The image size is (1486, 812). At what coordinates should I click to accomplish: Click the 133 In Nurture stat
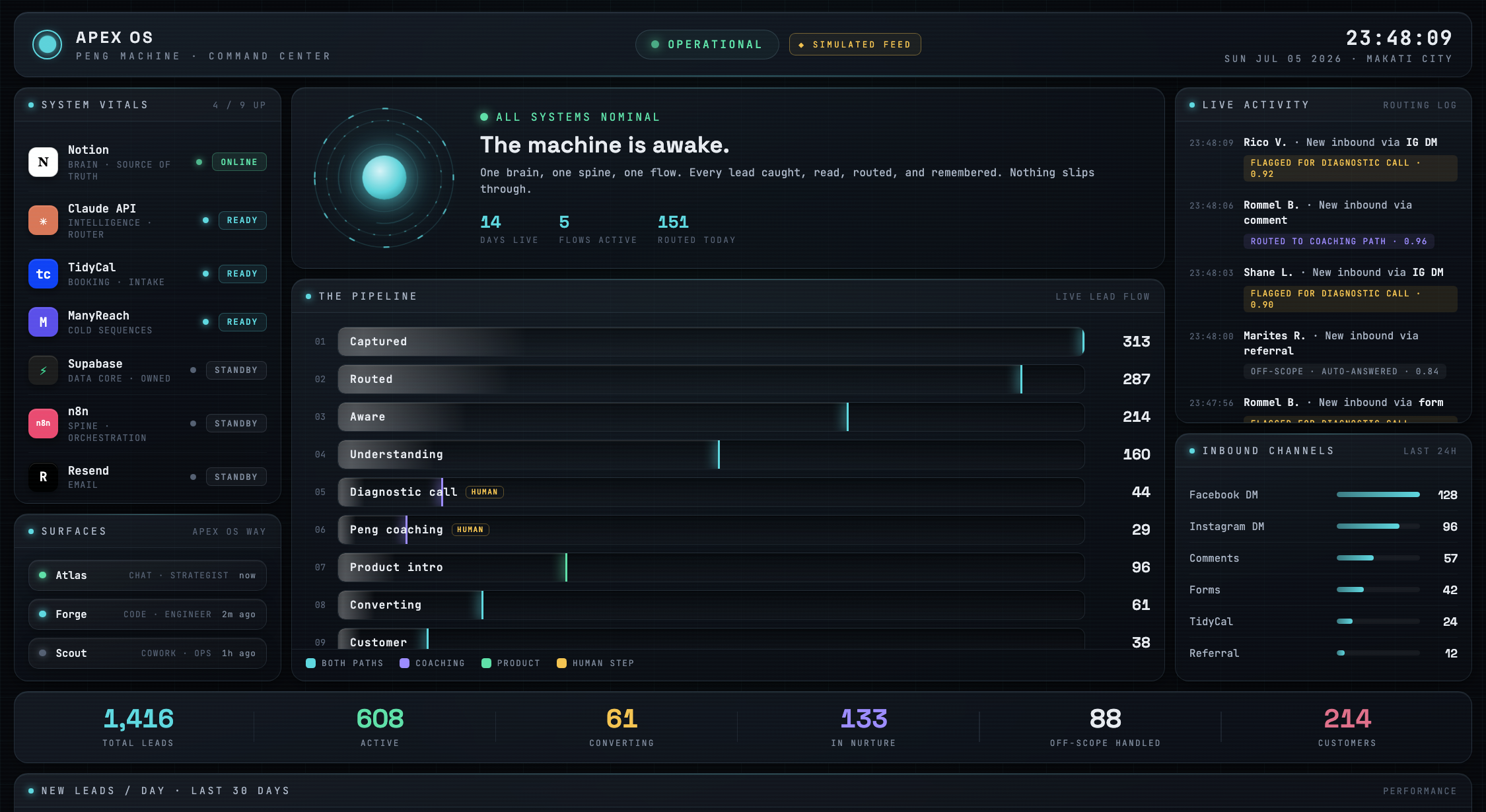point(863,726)
